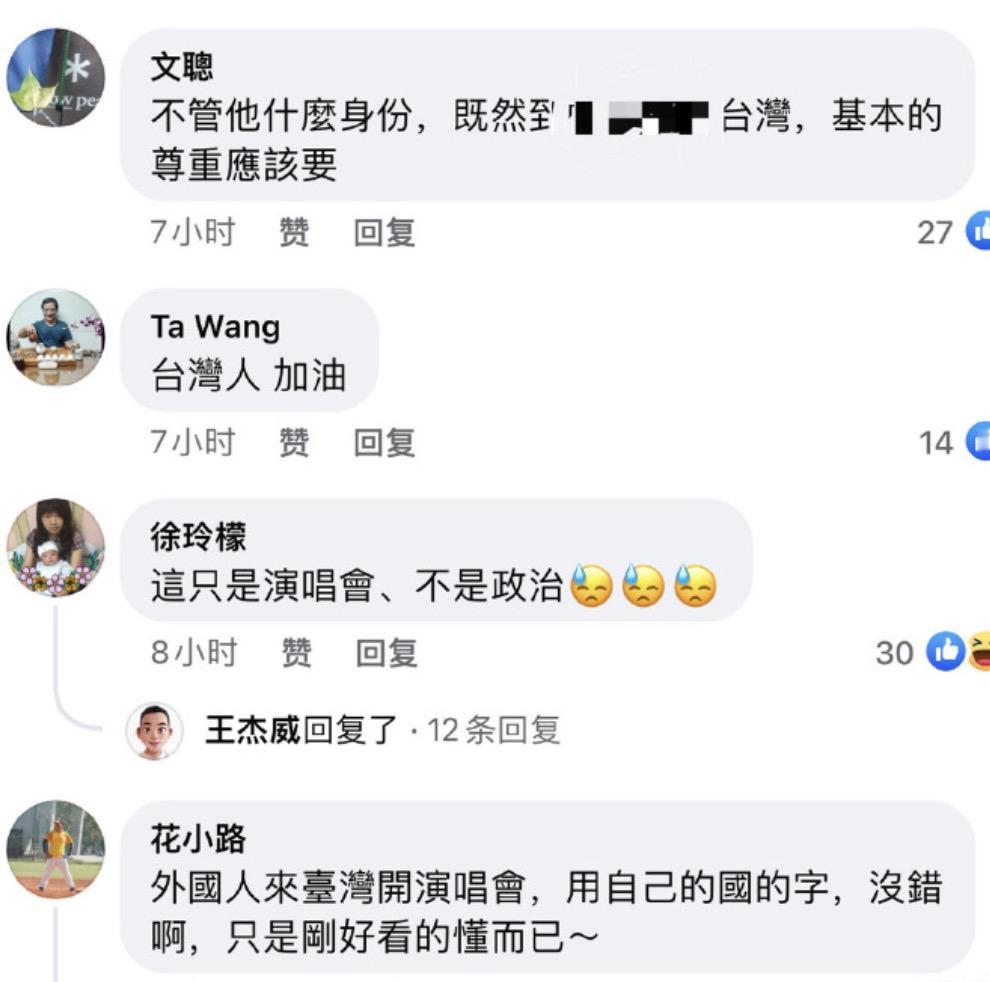The image size is (990, 982).
Task: Open 徐玲檬's profile avatar
Action: click(56, 548)
